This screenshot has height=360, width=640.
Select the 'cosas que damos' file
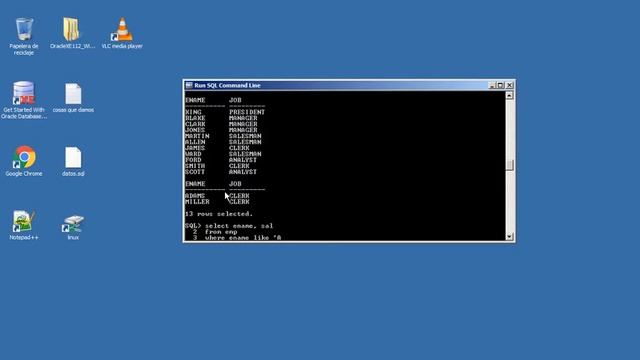click(x=73, y=98)
